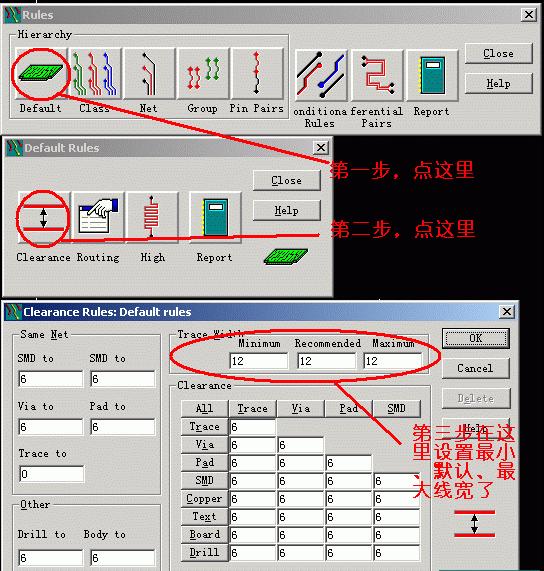Open the Pin Pairs rules icon
Image resolution: width=544 pixels, height=571 pixels.
257,74
